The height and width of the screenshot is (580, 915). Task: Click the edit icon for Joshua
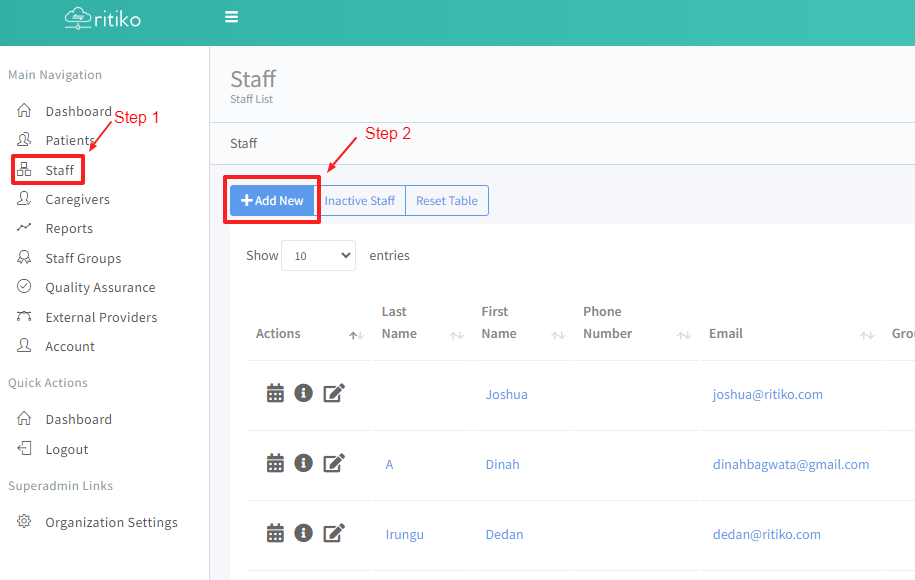(334, 393)
